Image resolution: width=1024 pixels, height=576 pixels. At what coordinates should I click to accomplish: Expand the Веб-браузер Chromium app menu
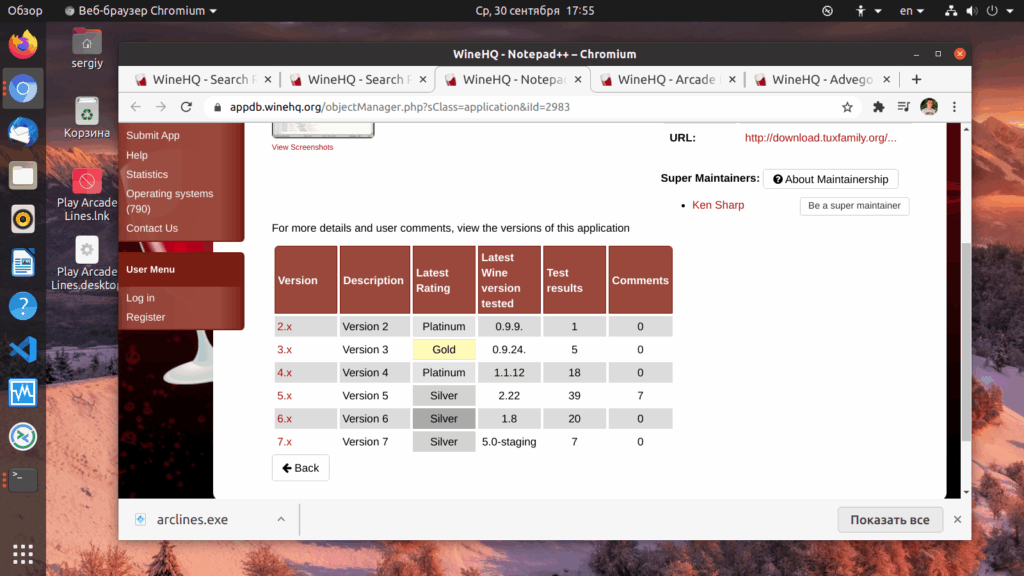coord(140,10)
